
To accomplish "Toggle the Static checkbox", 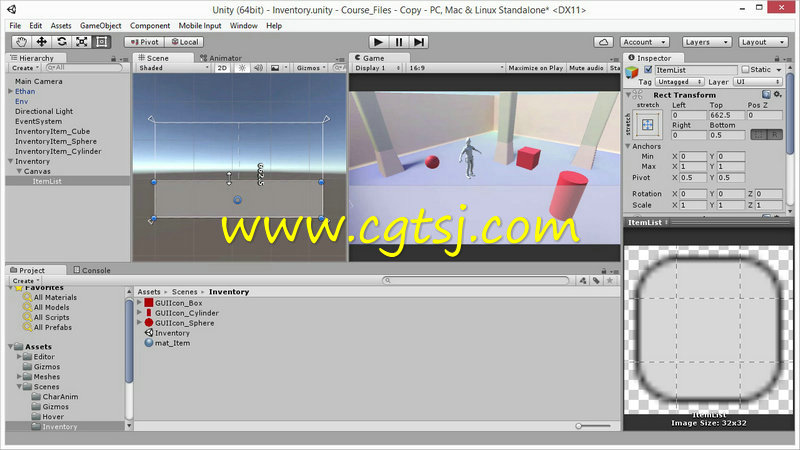I will point(745,69).
